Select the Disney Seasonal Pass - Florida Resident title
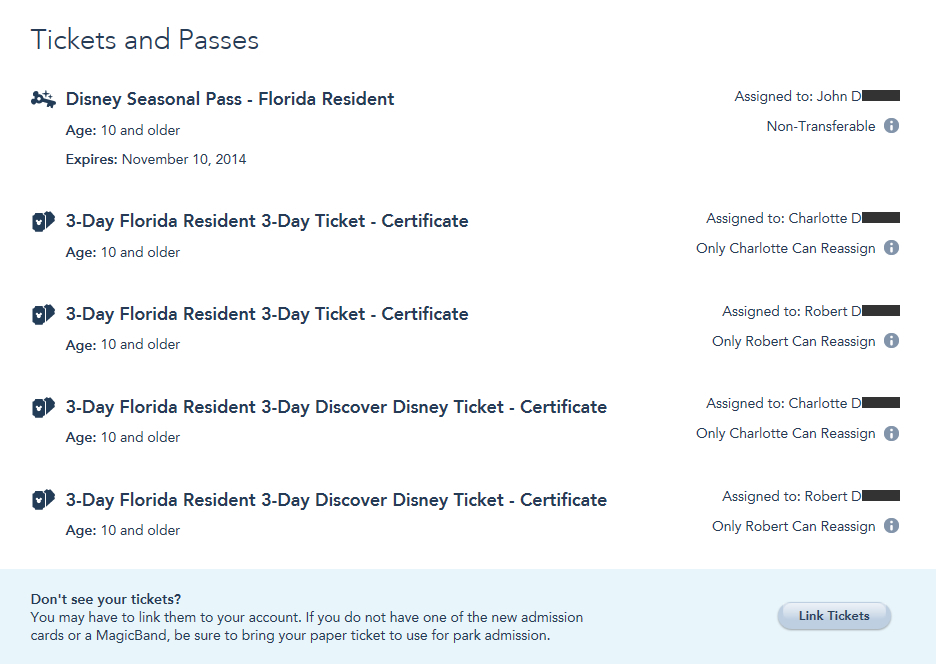Viewport: 936px width, 664px height. [230, 99]
